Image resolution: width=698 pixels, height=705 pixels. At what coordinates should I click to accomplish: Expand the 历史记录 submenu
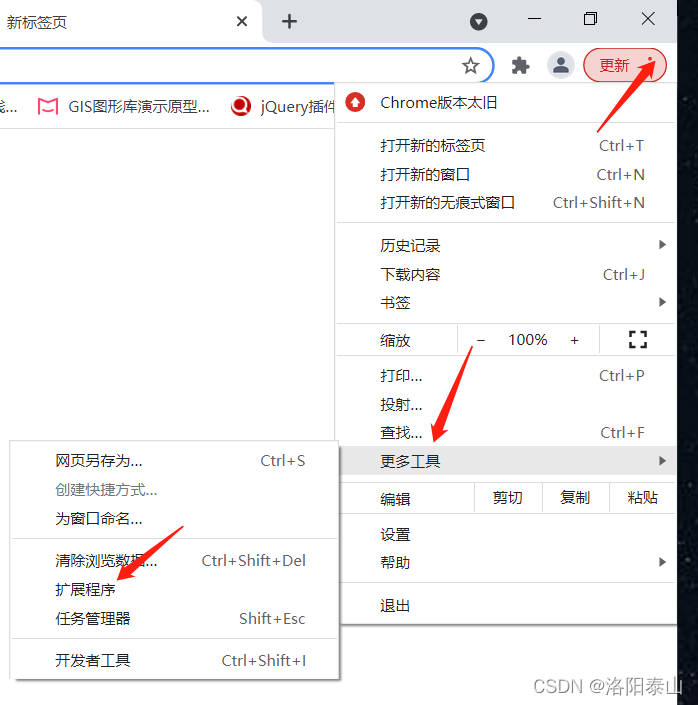[x=506, y=245]
